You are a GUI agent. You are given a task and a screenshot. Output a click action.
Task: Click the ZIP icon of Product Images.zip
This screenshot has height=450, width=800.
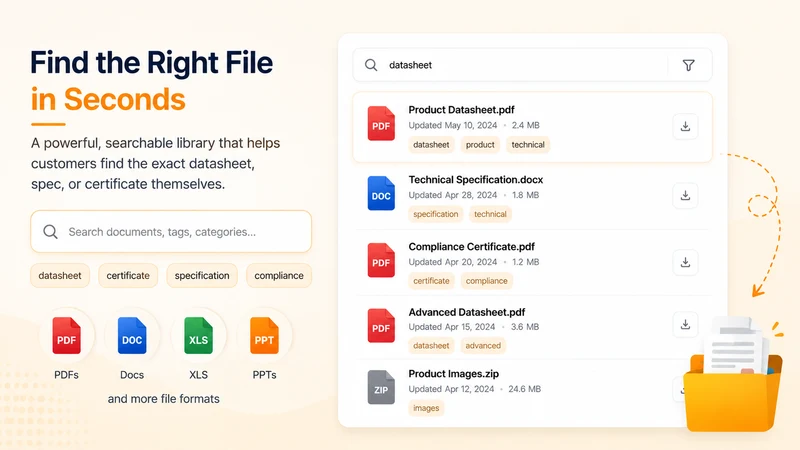pyautogui.click(x=381, y=387)
